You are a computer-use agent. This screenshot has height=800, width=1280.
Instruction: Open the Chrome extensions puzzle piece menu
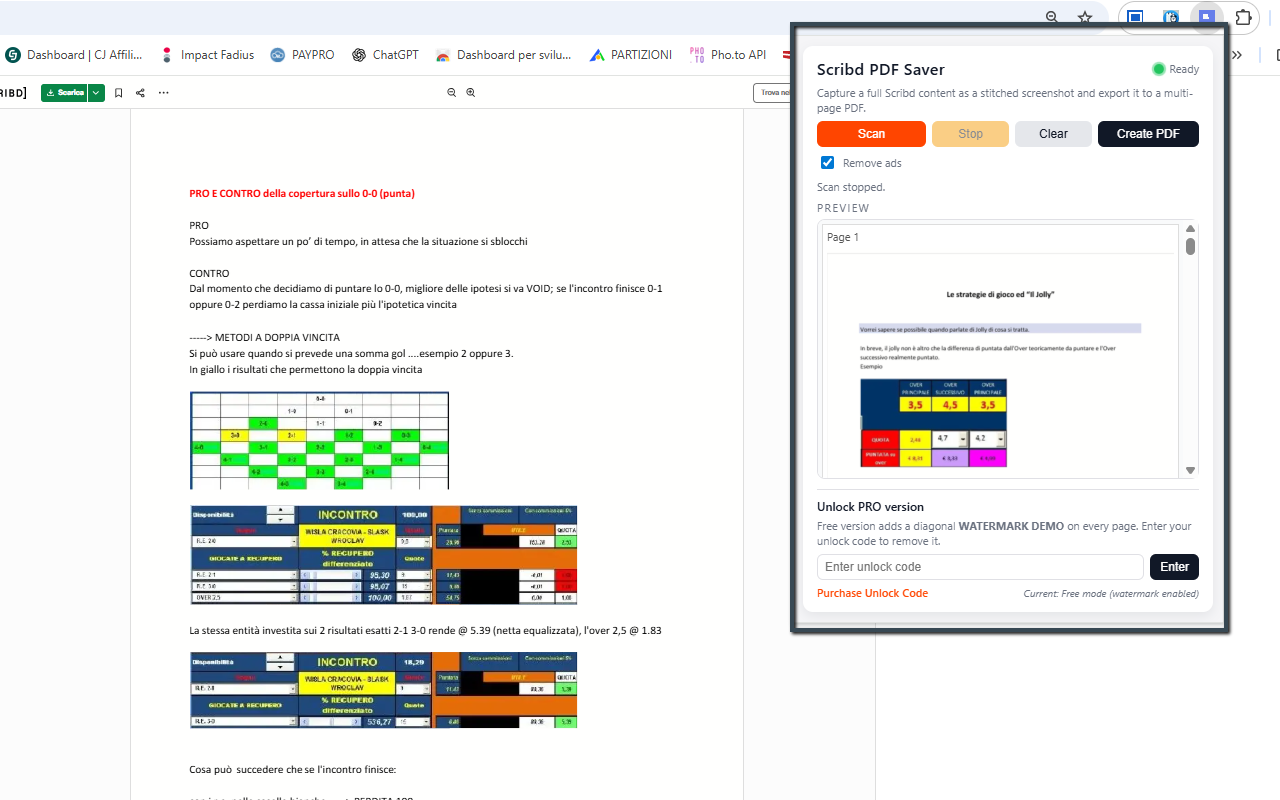point(1243,17)
